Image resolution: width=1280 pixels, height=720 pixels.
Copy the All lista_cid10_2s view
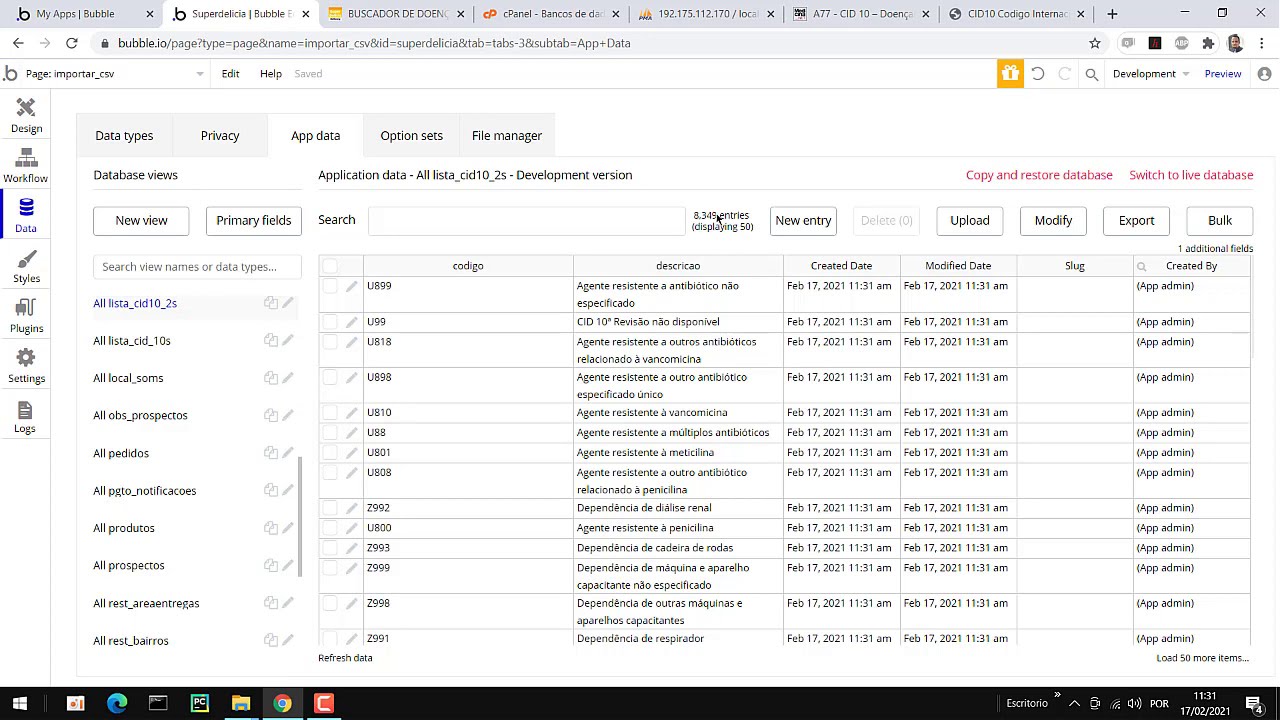pos(270,303)
